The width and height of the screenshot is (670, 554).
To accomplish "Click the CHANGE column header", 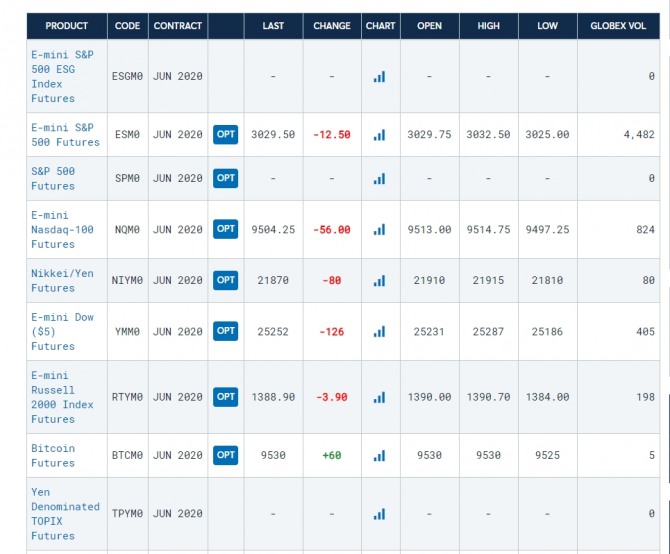I will (x=332, y=26).
